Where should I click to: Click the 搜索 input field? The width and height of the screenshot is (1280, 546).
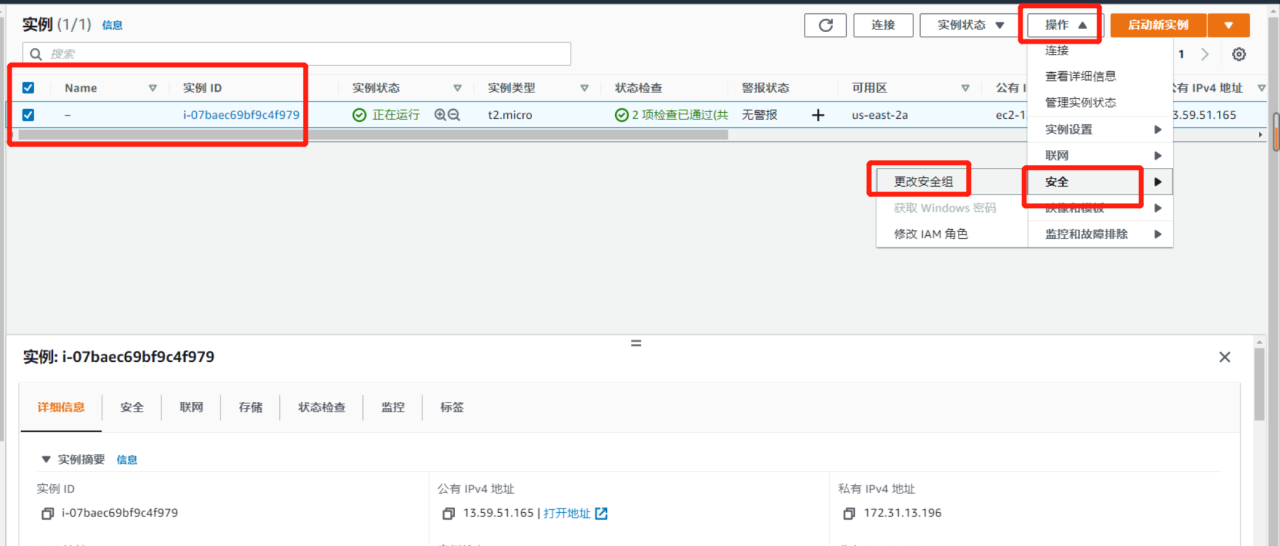(x=296, y=54)
